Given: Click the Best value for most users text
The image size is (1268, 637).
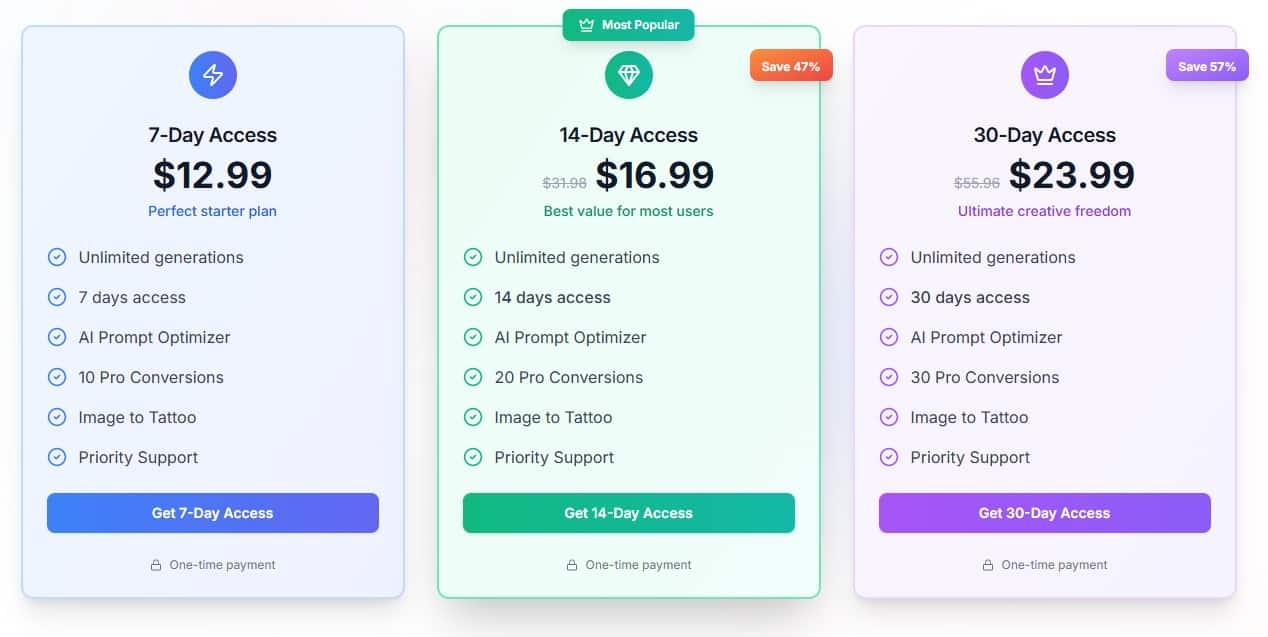Looking at the screenshot, I should tap(628, 211).
